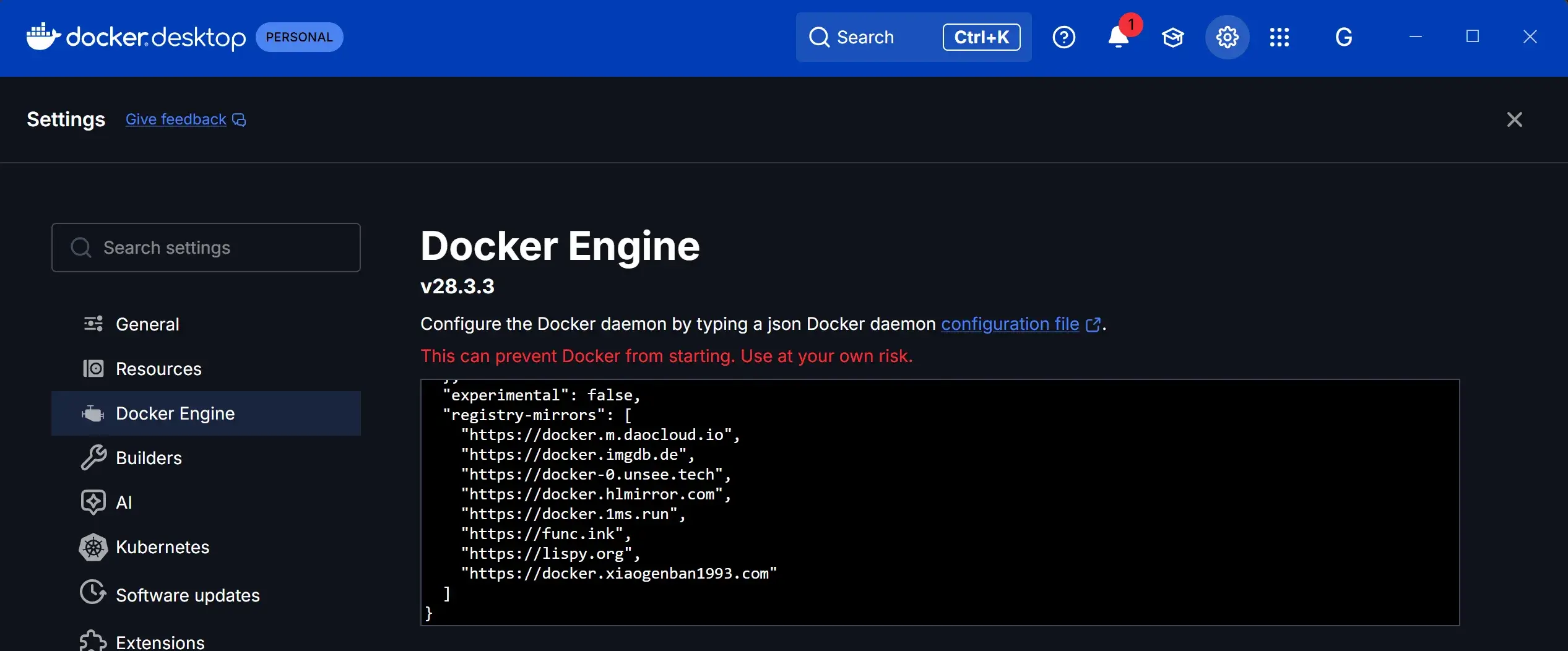The width and height of the screenshot is (1568, 651).
Task: Open Software updates settings
Action: click(206, 595)
